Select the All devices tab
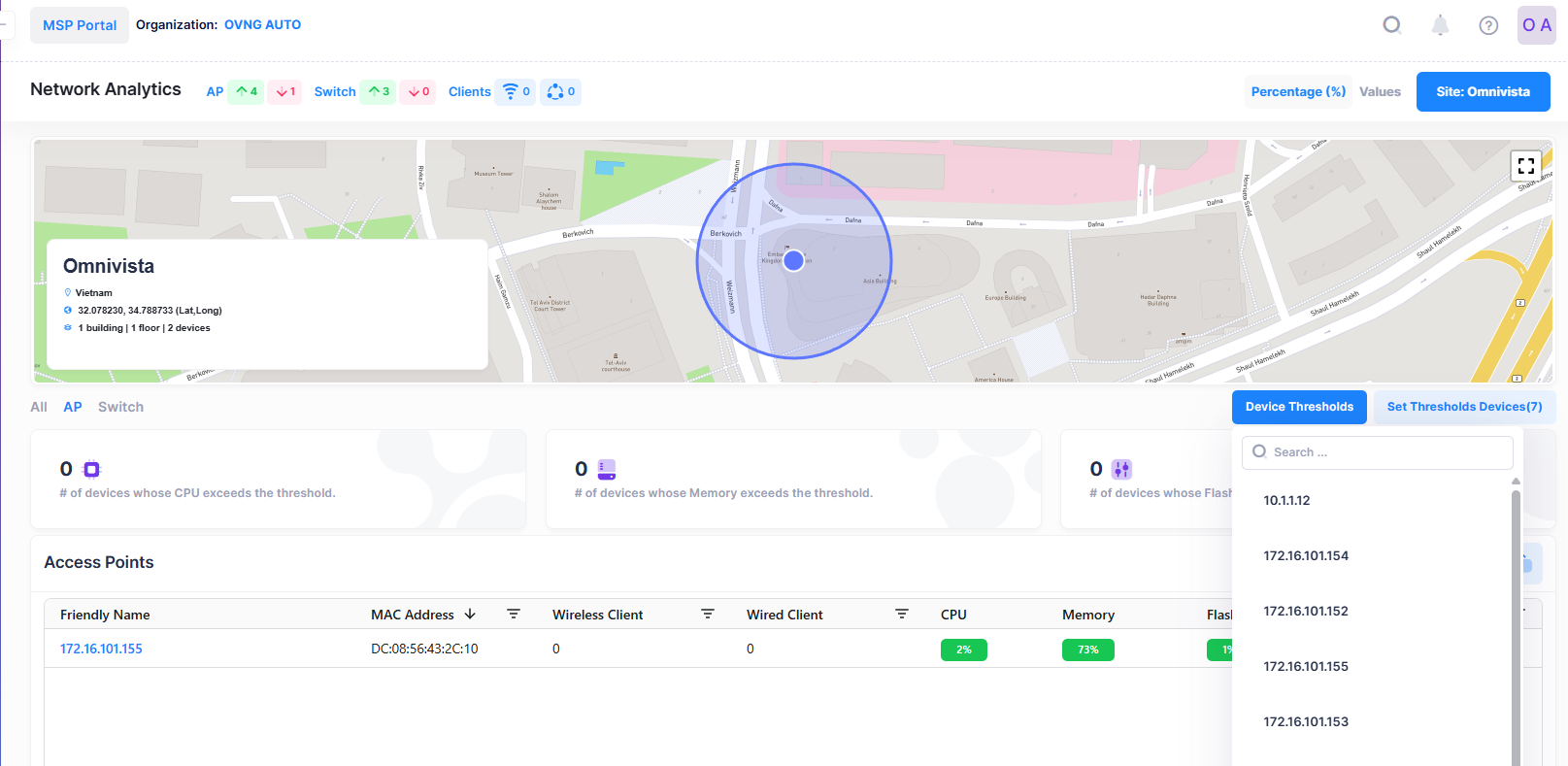This screenshot has height=766, width=1568. (x=39, y=407)
